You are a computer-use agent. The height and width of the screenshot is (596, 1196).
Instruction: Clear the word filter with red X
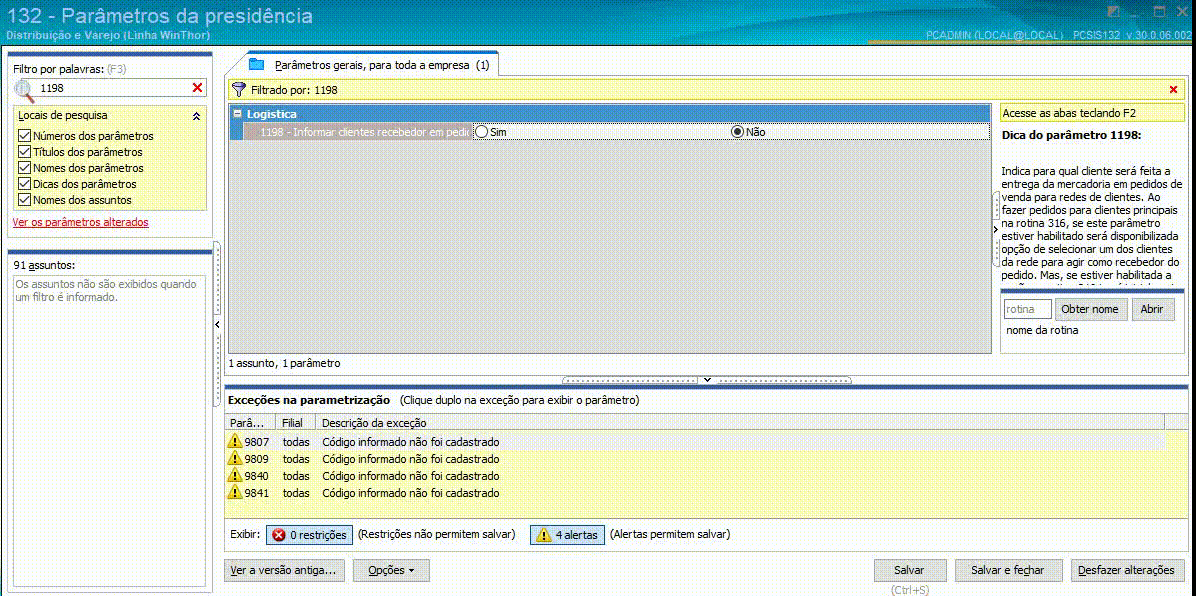click(x=198, y=89)
